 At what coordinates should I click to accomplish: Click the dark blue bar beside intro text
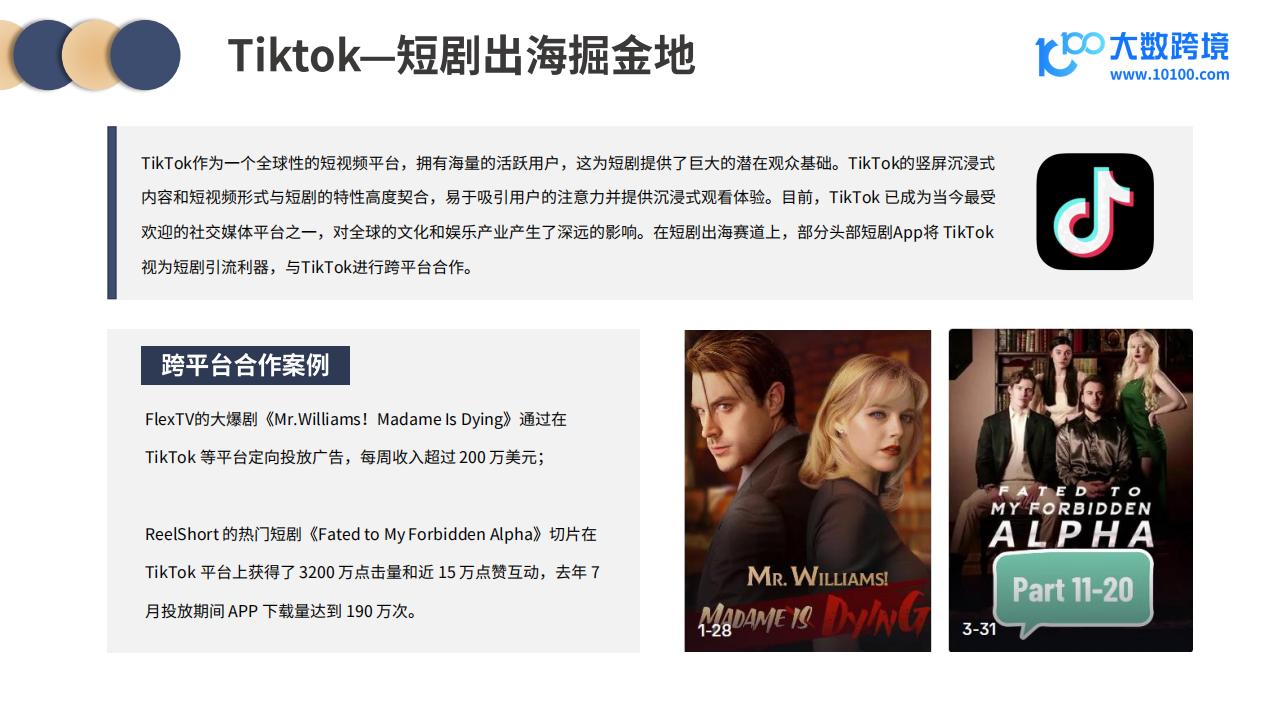click(x=112, y=212)
